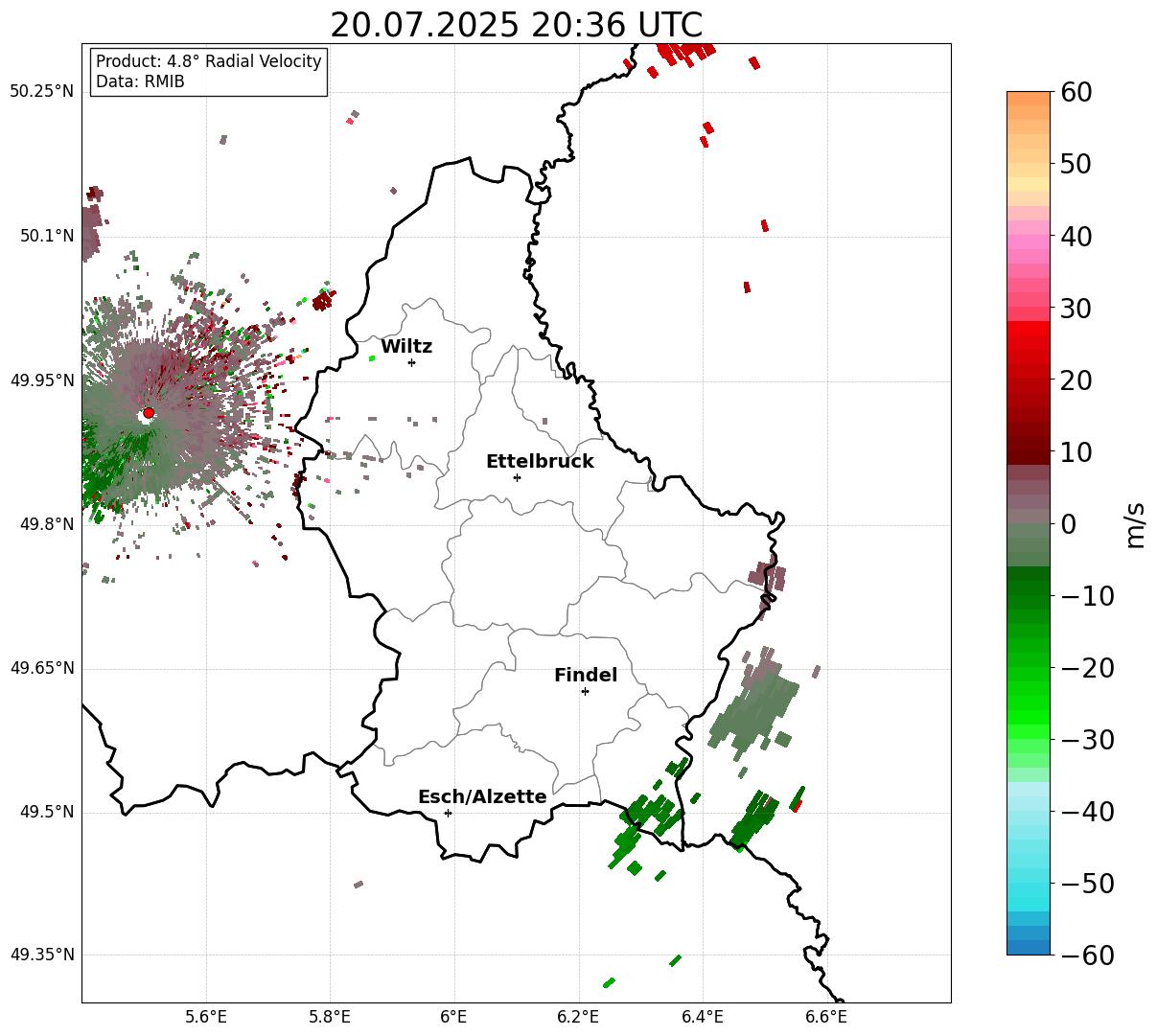Screen dimensions: 1157x1036
Task: Click the 5.6°E longitude label
Action: point(206,1017)
